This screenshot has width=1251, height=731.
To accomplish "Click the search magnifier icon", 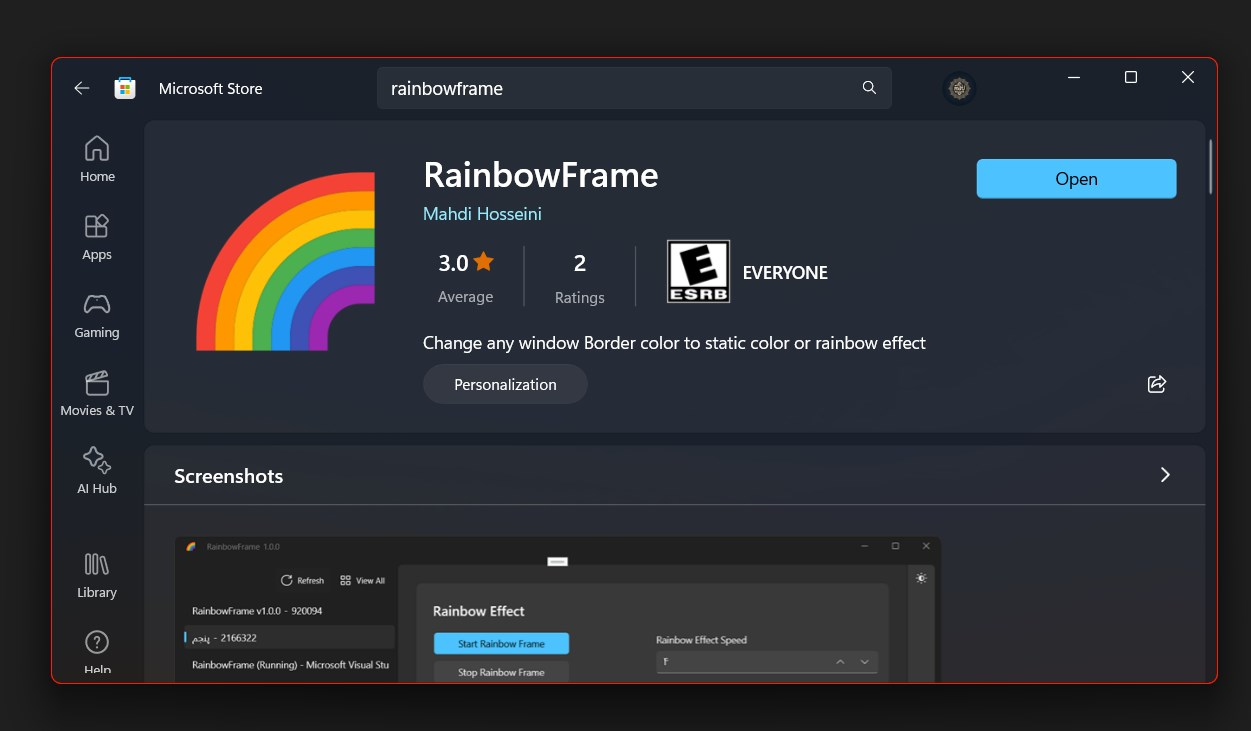I will pyautogui.click(x=869, y=88).
